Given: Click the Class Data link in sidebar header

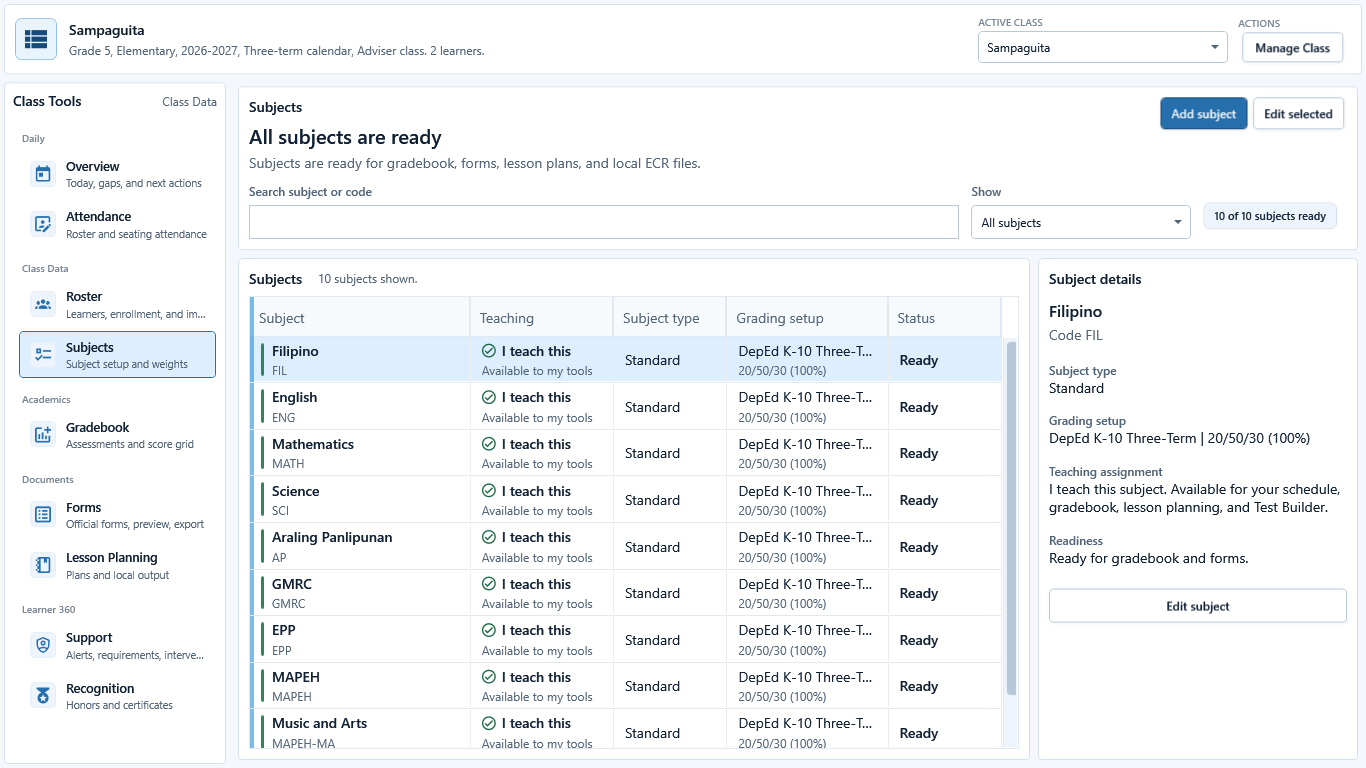Looking at the screenshot, I should pos(189,102).
